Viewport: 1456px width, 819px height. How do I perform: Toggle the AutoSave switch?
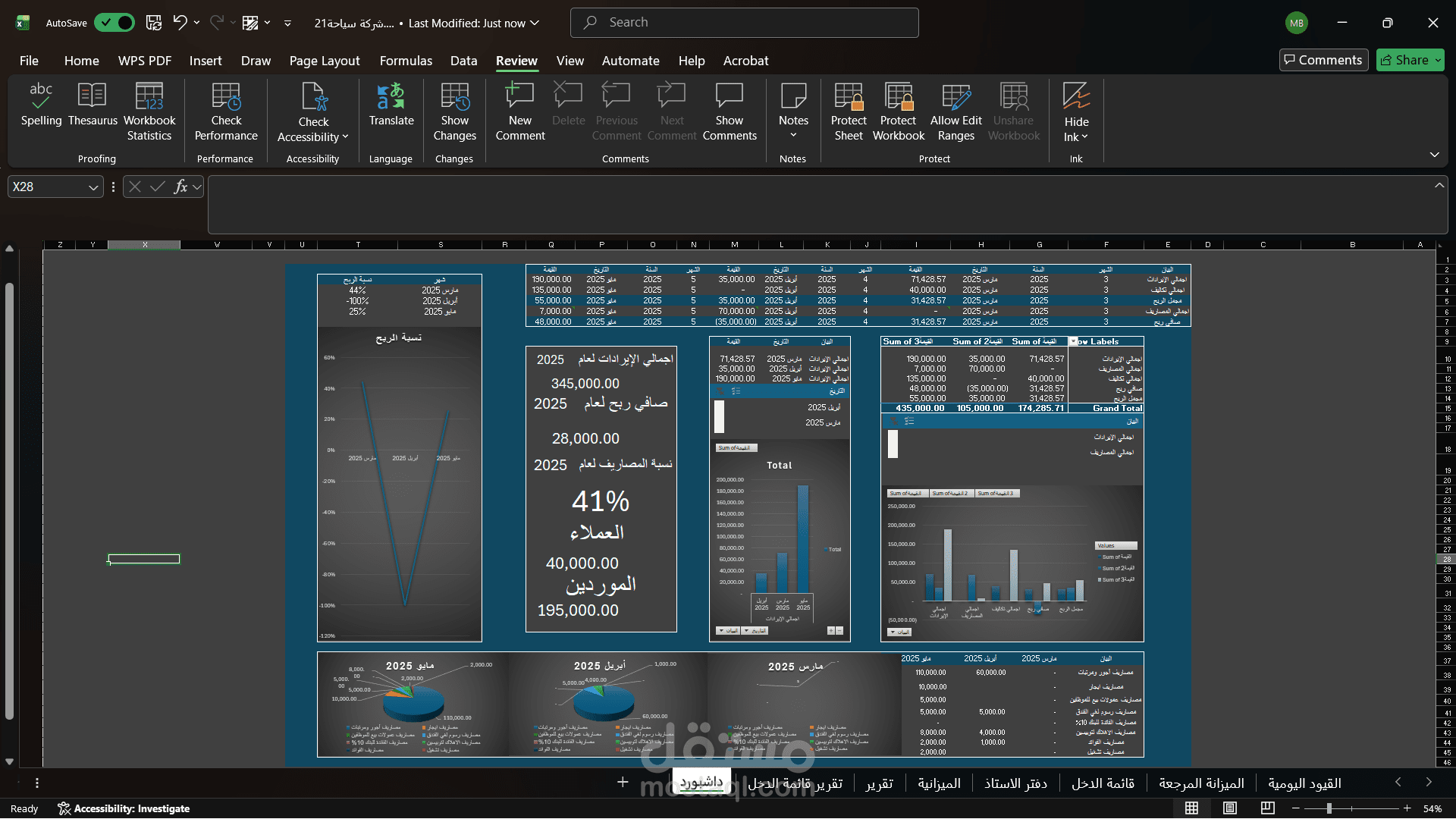click(115, 23)
